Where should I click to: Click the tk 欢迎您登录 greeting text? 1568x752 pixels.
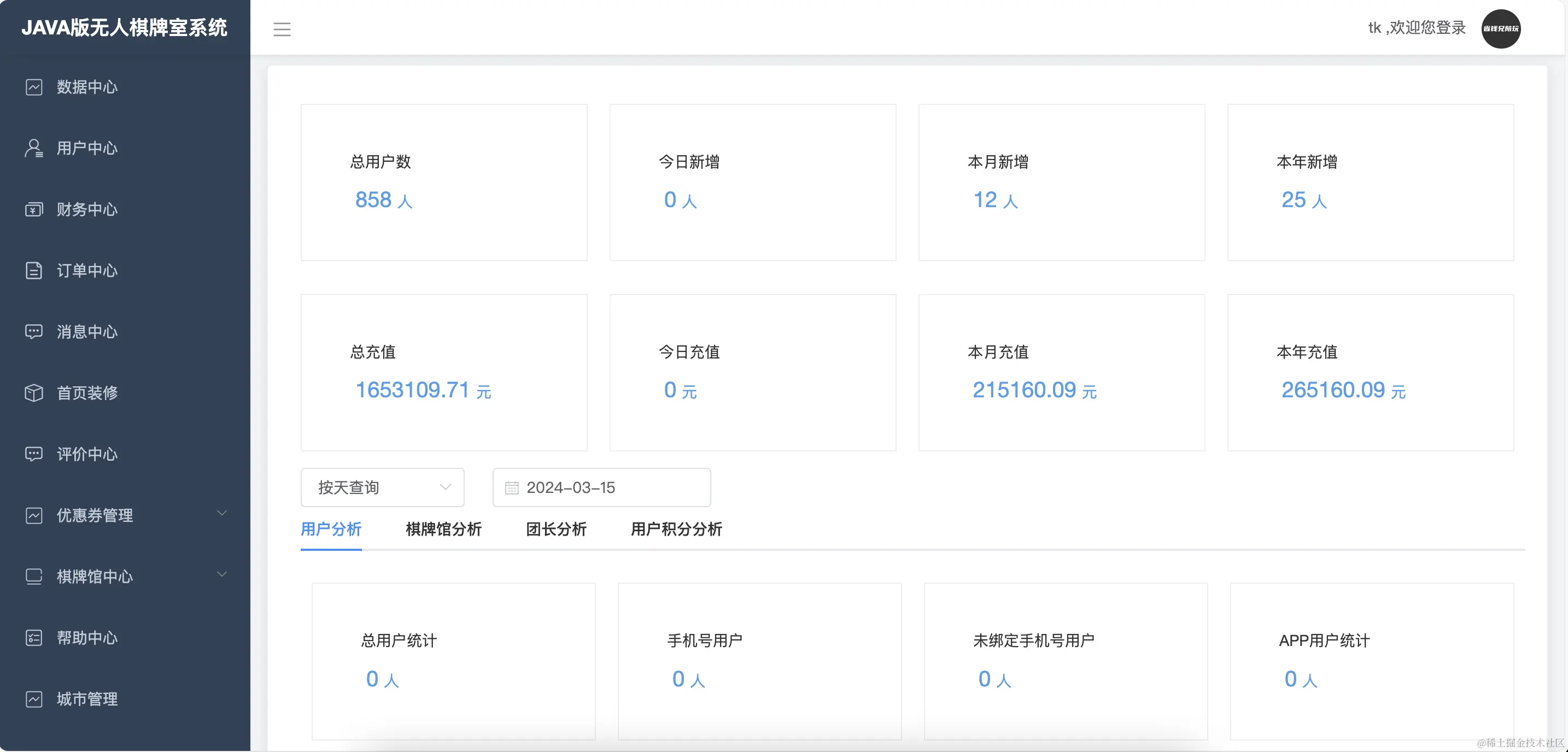click(x=1417, y=27)
